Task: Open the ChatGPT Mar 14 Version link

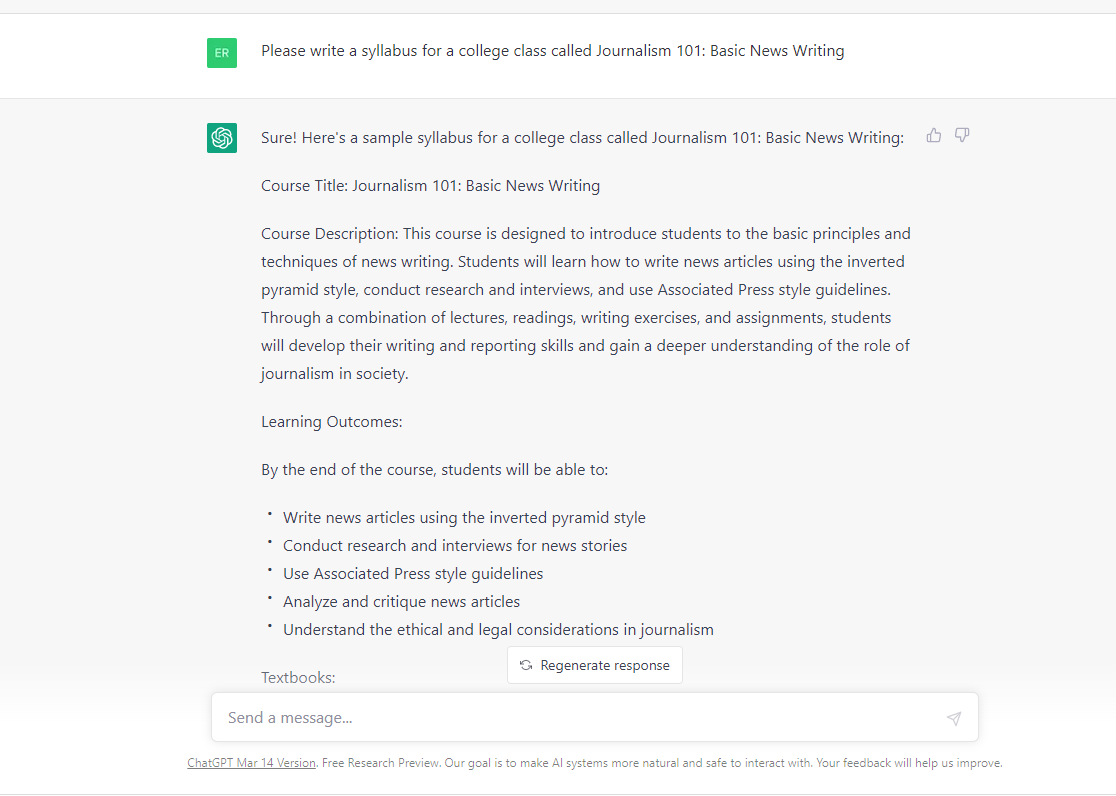Action: click(251, 762)
